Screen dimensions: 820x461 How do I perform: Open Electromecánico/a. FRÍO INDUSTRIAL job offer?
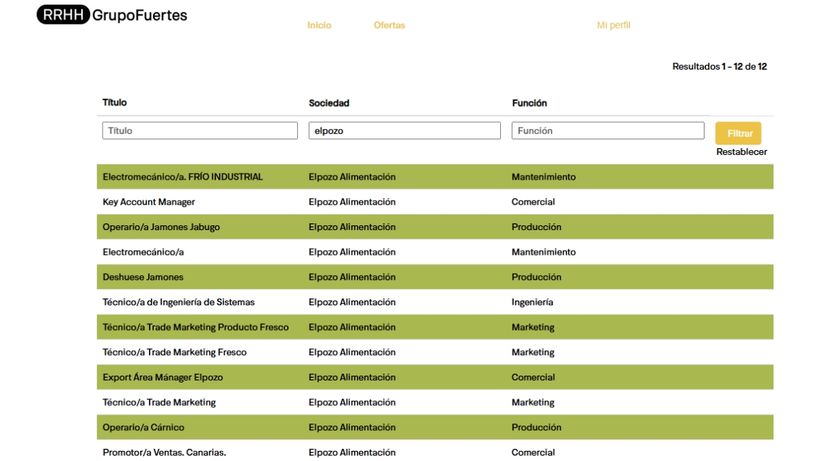tap(183, 177)
